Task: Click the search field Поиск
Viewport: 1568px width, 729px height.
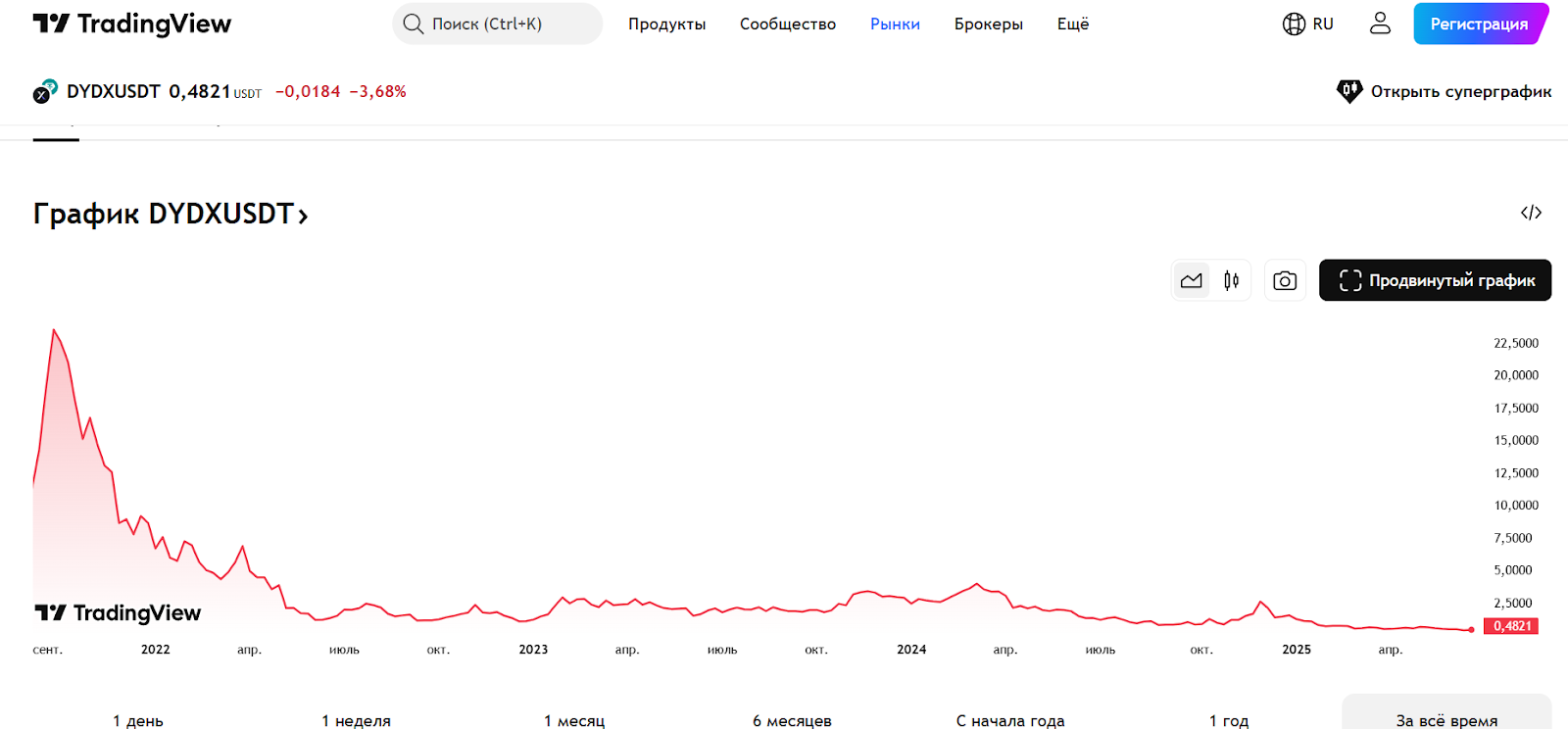Action: [498, 24]
